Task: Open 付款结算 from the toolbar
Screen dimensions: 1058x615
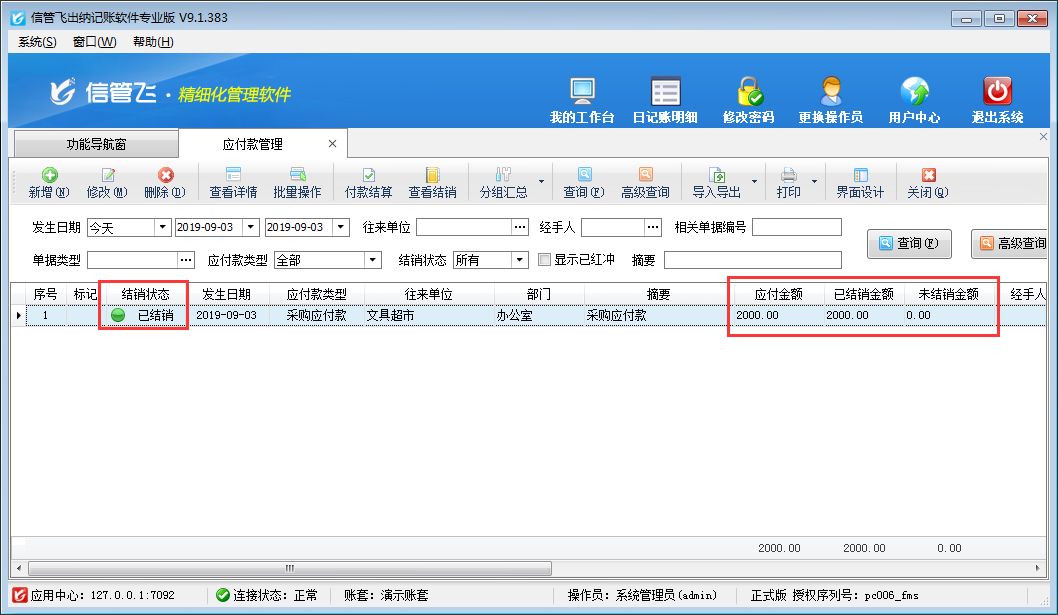Action: coord(368,182)
